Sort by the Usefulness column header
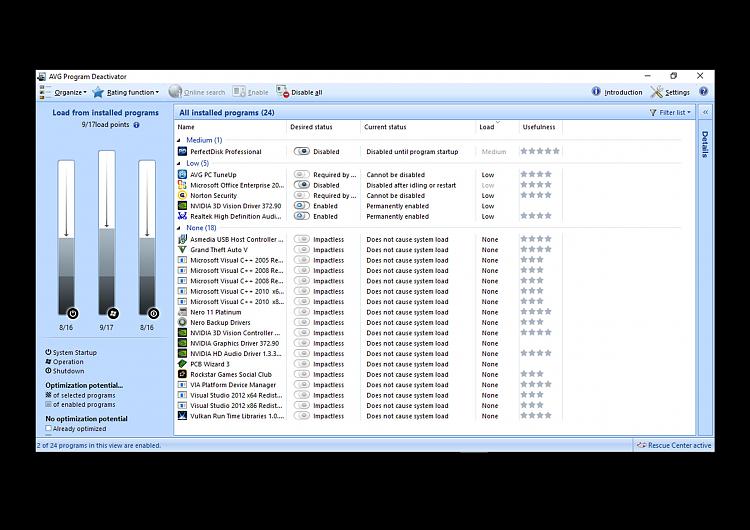 (540, 127)
